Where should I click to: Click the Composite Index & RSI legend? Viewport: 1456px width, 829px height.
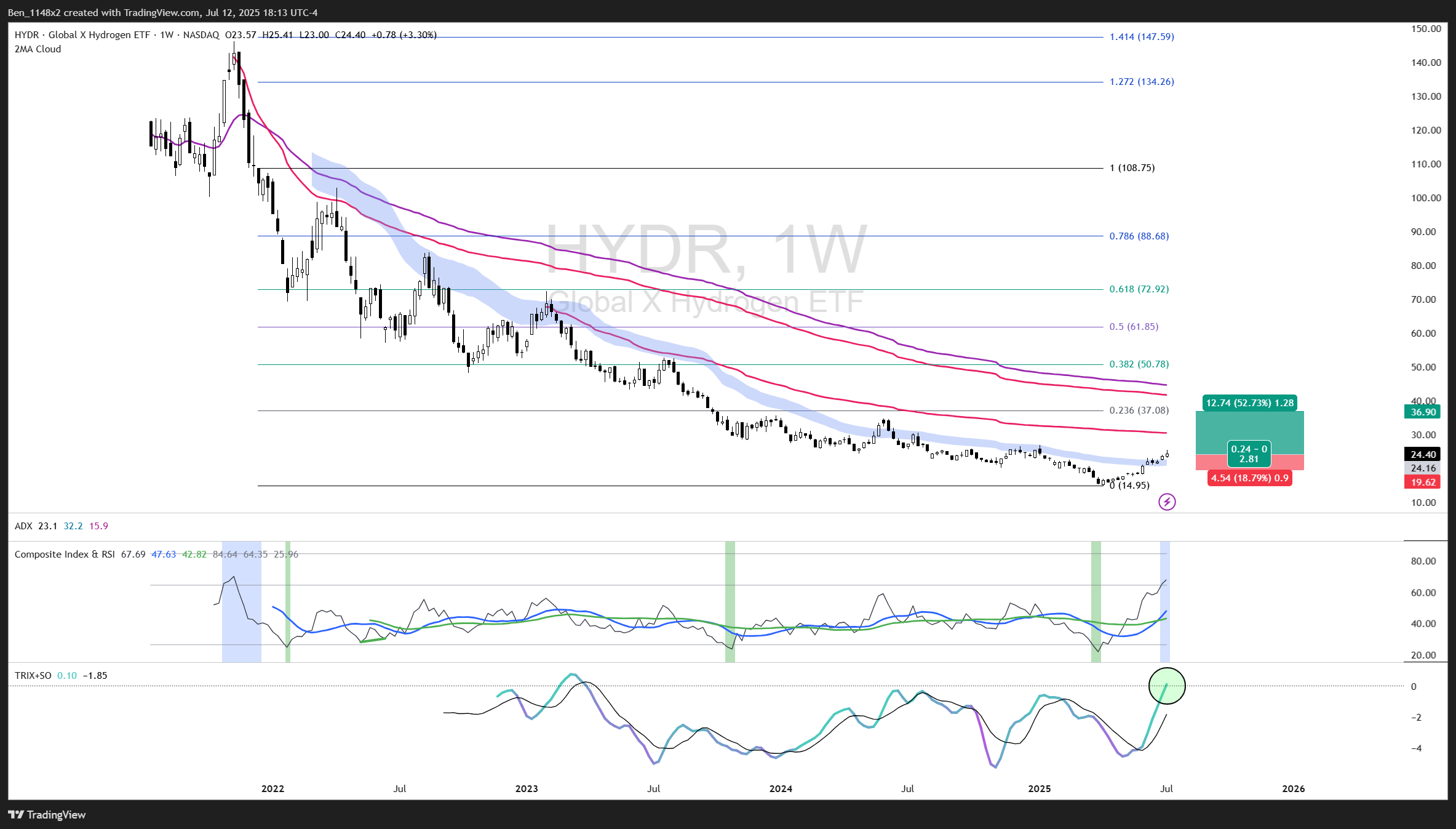click(x=65, y=554)
